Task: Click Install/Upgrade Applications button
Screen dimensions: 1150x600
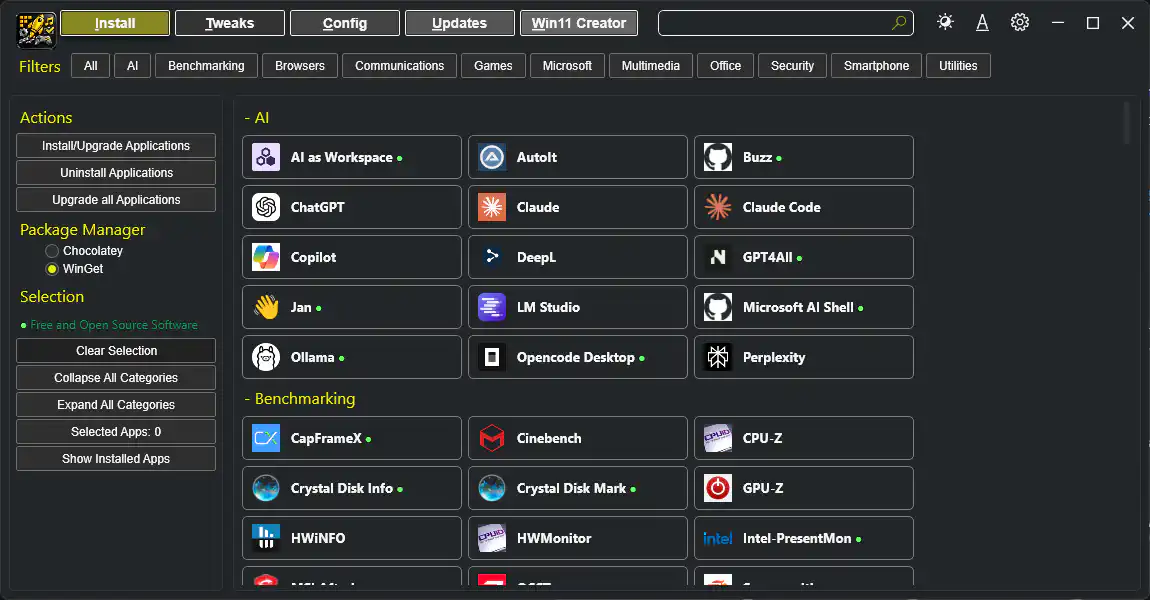Action: [x=116, y=145]
